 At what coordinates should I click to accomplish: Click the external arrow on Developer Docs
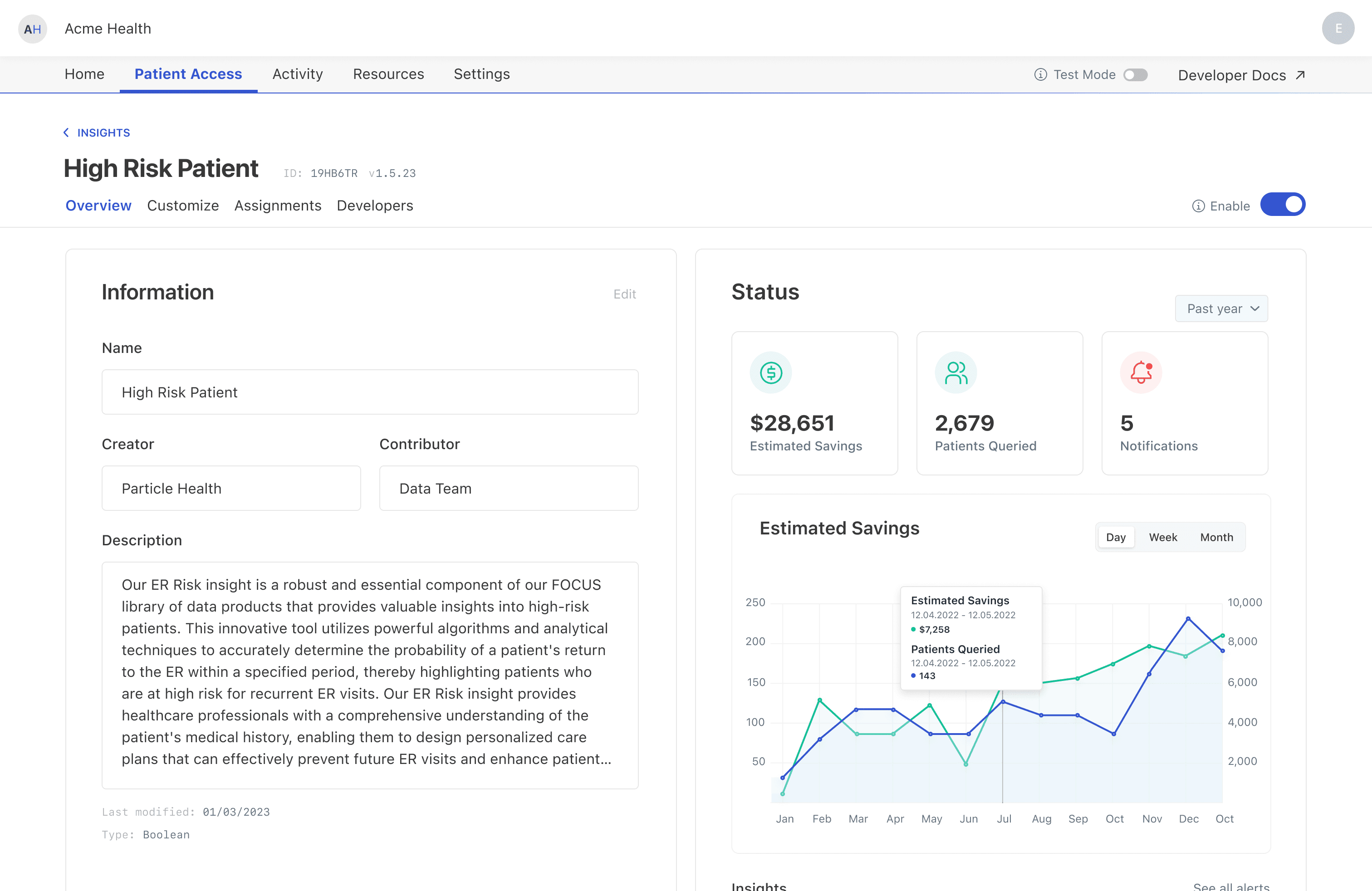click(x=1300, y=75)
